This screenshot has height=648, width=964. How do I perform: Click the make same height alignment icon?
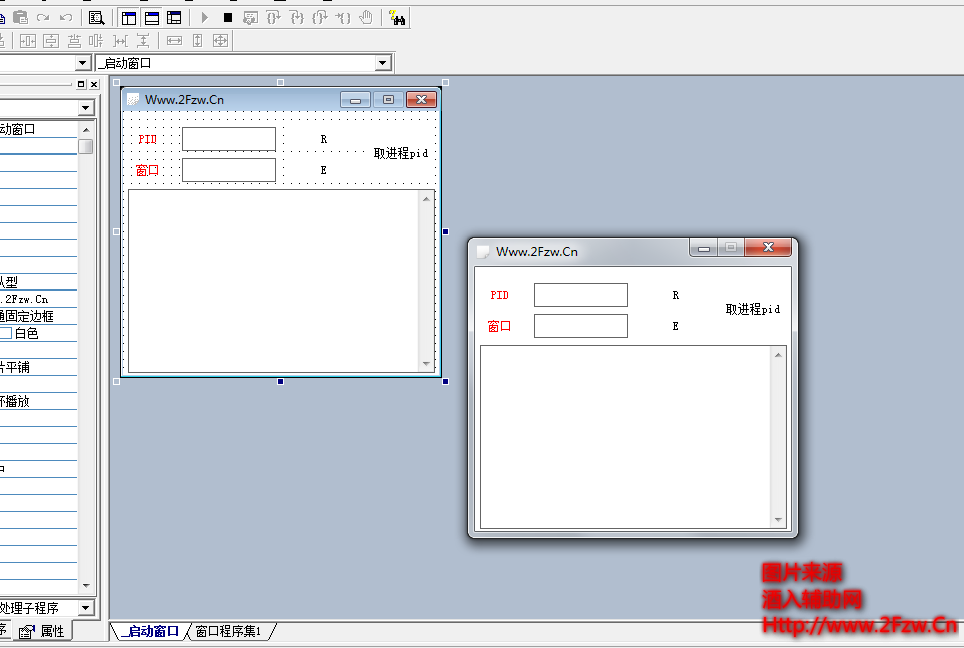197,40
